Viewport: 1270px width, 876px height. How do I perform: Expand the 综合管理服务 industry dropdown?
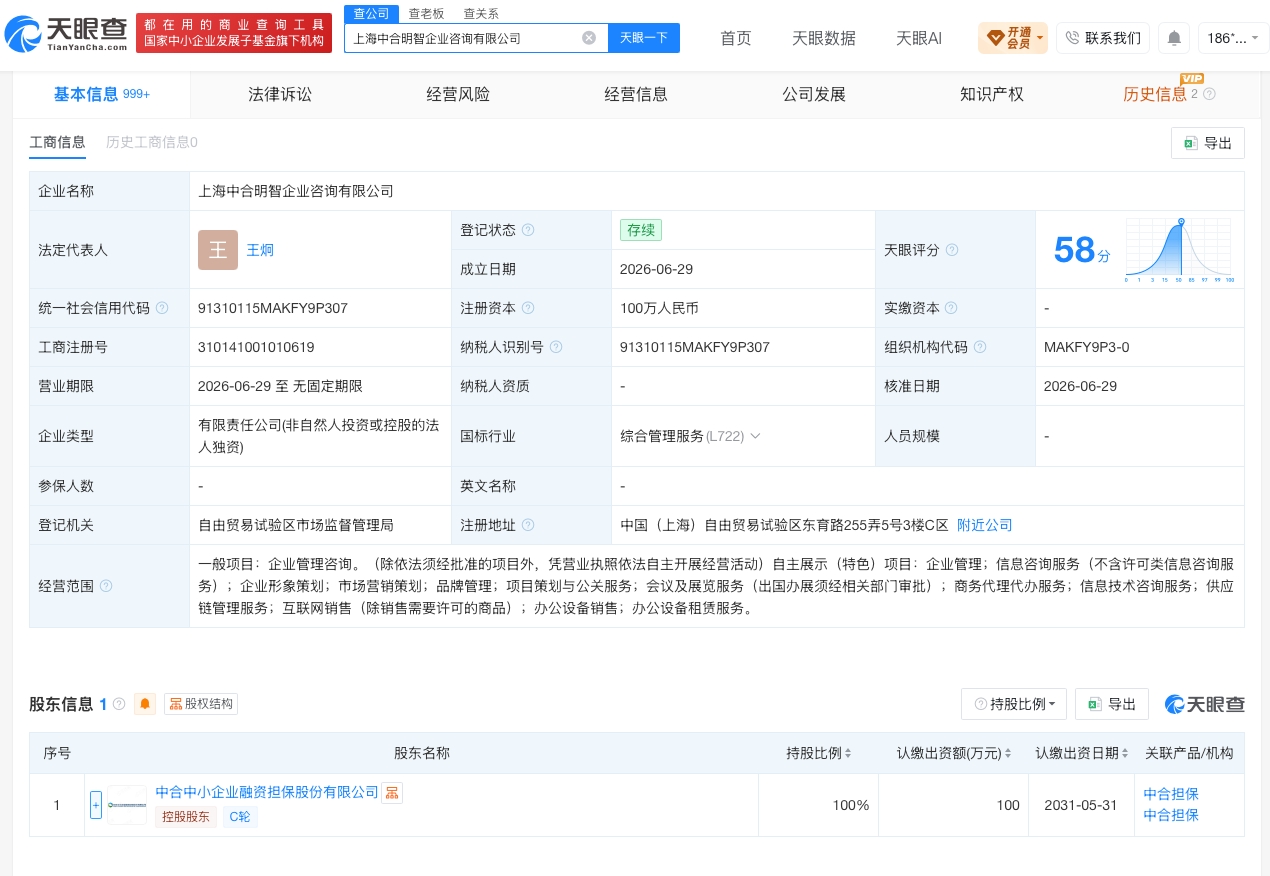755,436
